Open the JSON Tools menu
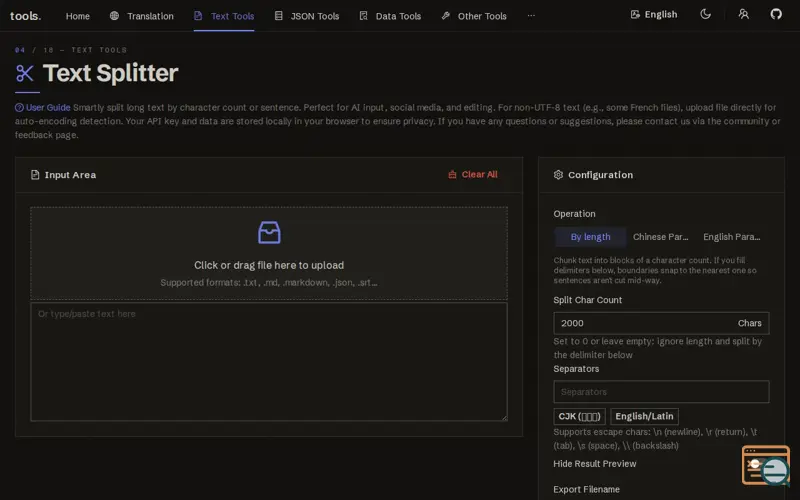 click(314, 16)
